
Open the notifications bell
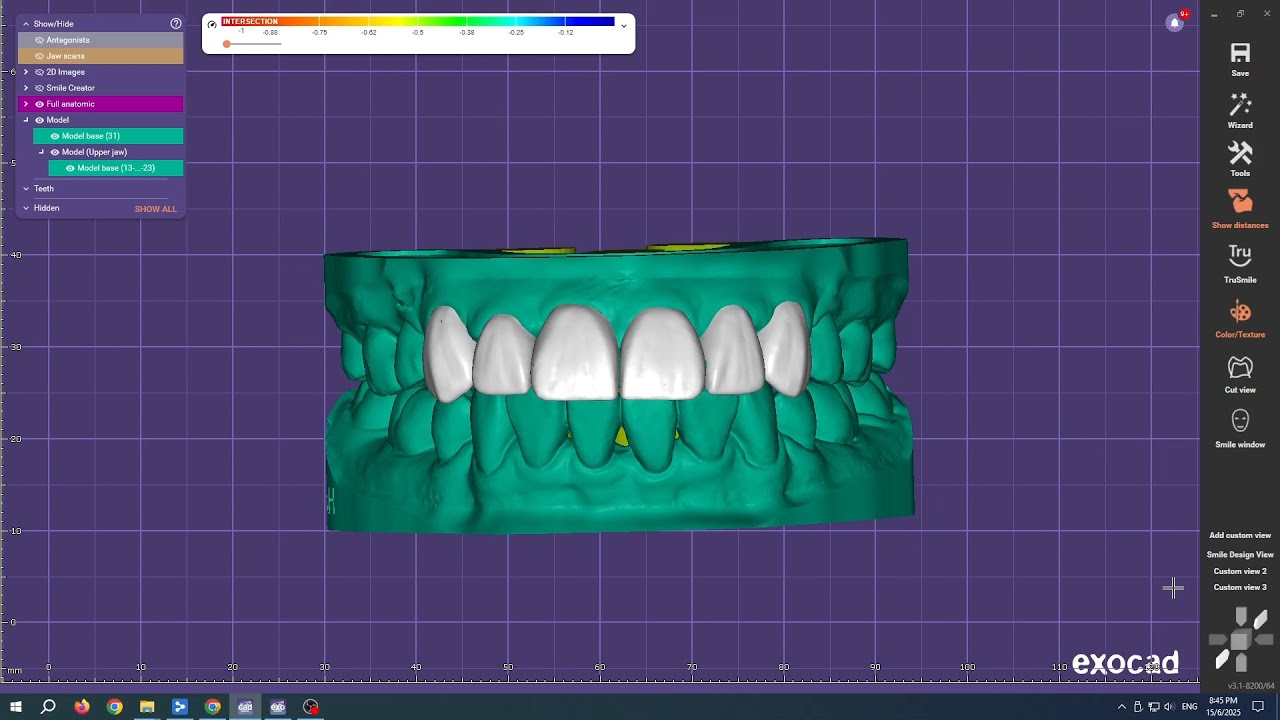1175,23
